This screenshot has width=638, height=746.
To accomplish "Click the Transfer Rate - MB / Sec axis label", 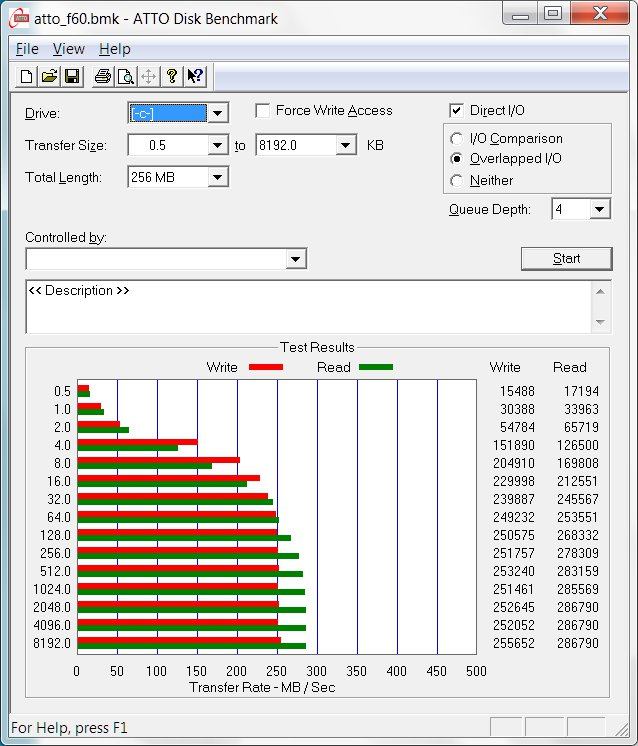I will point(262,687).
